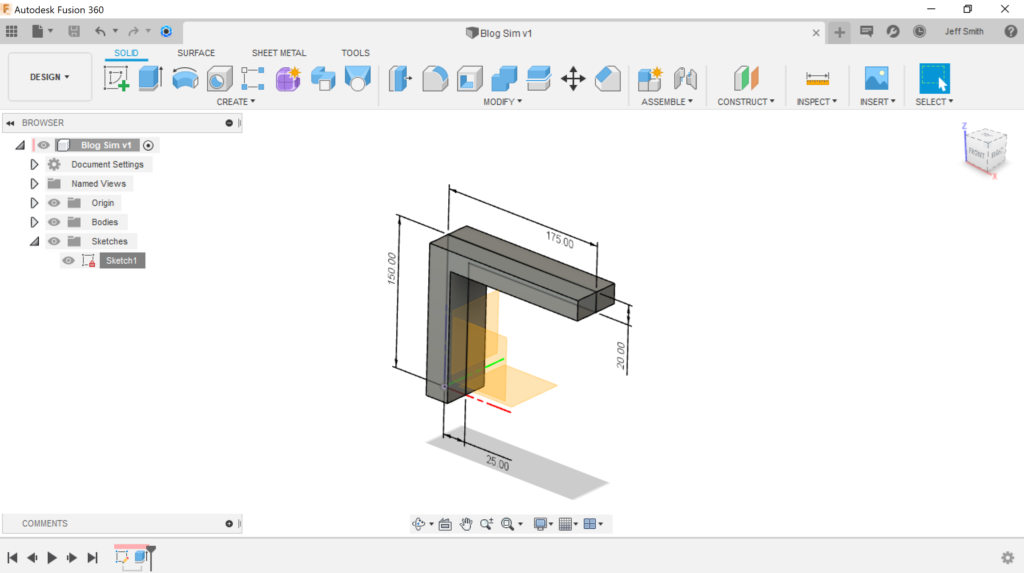The image size is (1024, 573).
Task: Hide Sketch1 using its eye icon
Action: click(68, 261)
